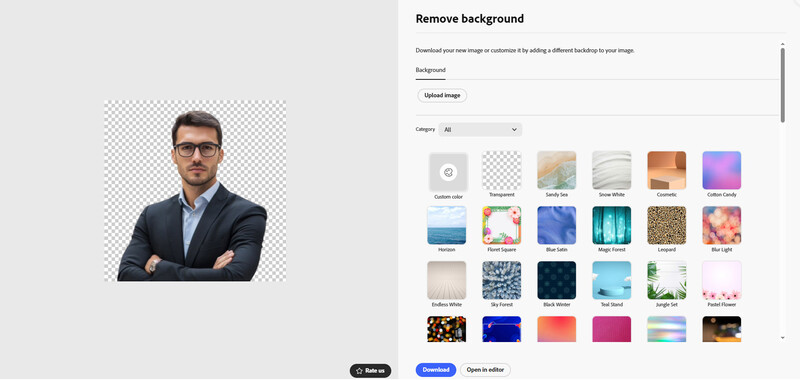Click Open in editor button
The height and width of the screenshot is (380, 800).
(485, 370)
